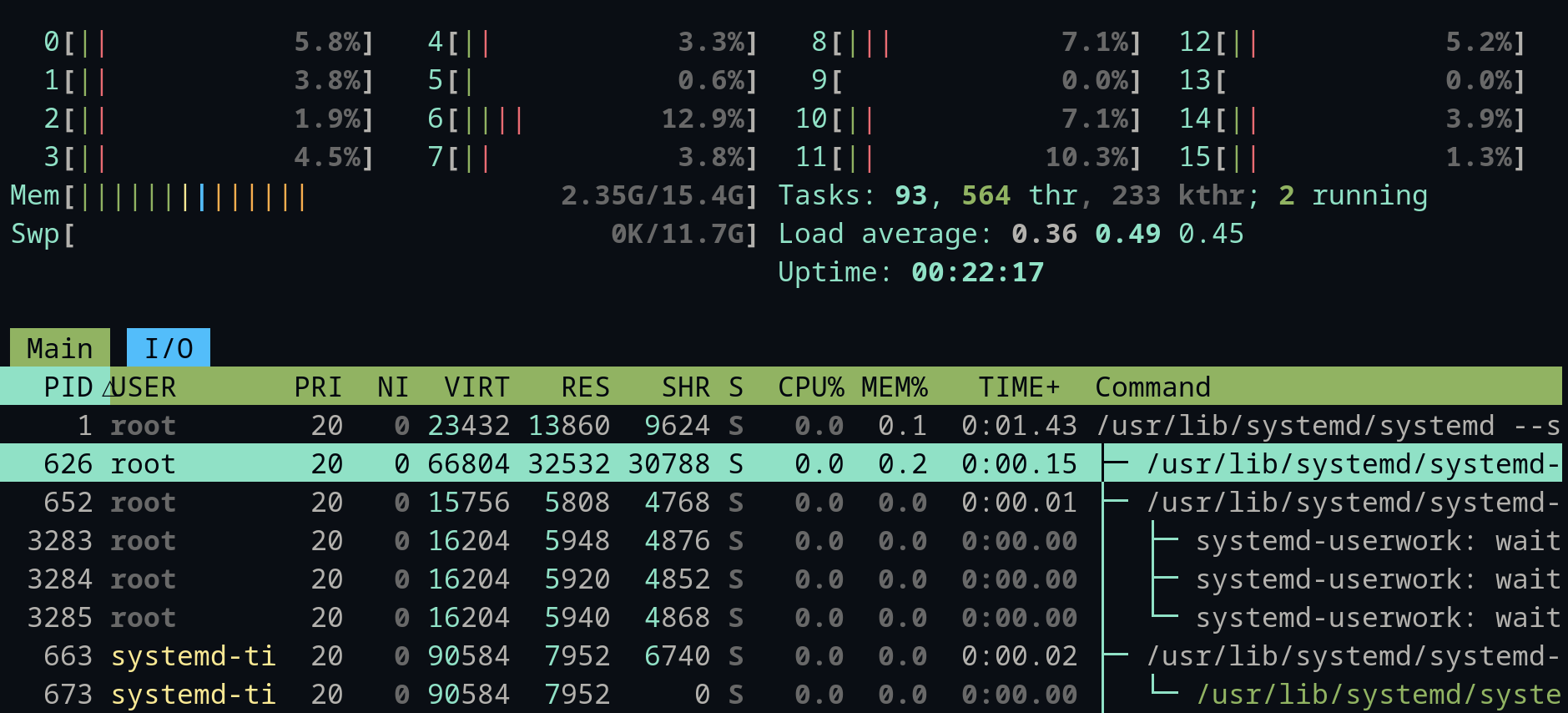Click CPU 4 meter showing 3.3%
The width and height of the screenshot is (1568, 713).
(592, 42)
